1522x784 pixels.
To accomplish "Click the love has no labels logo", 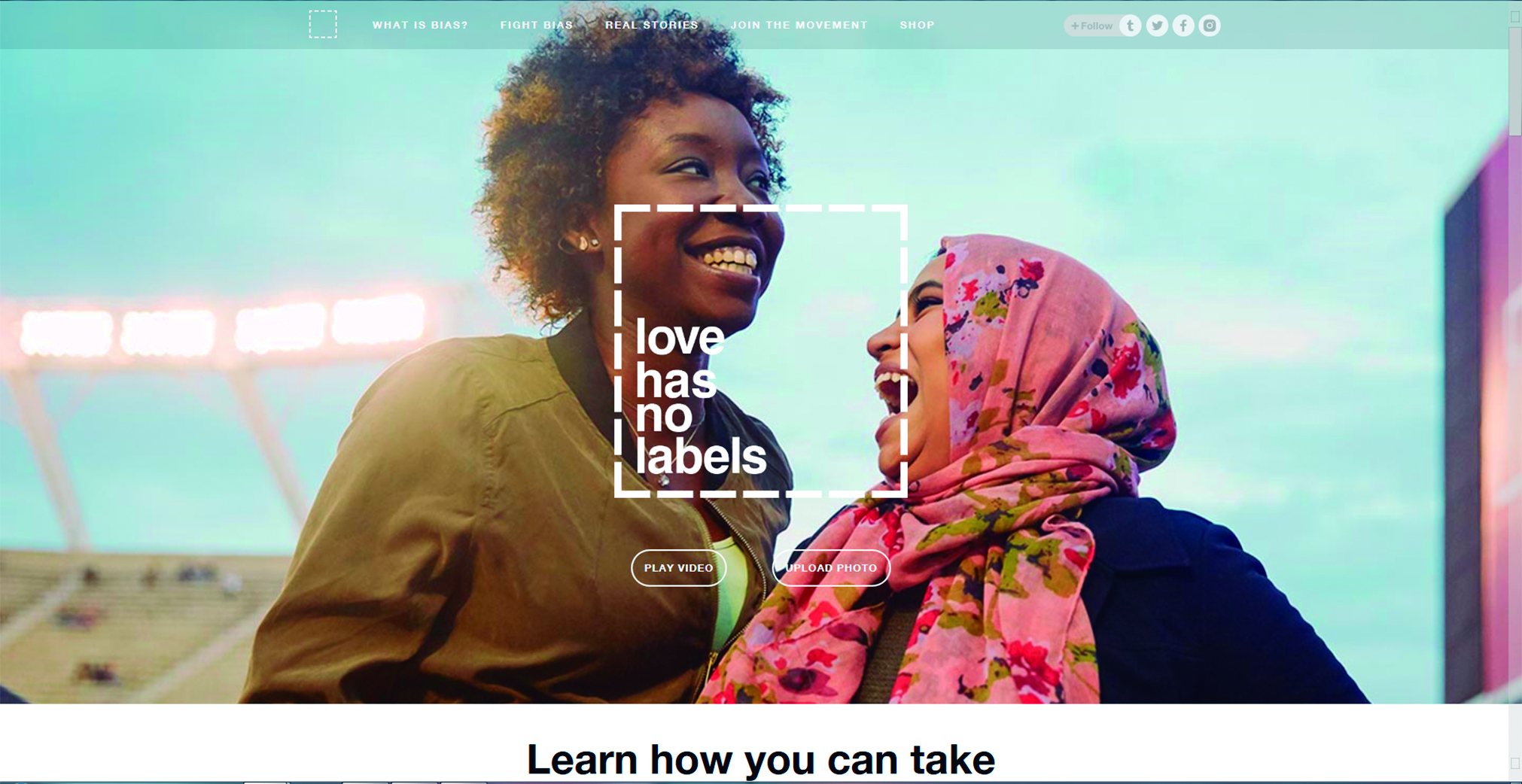I will pos(760,351).
